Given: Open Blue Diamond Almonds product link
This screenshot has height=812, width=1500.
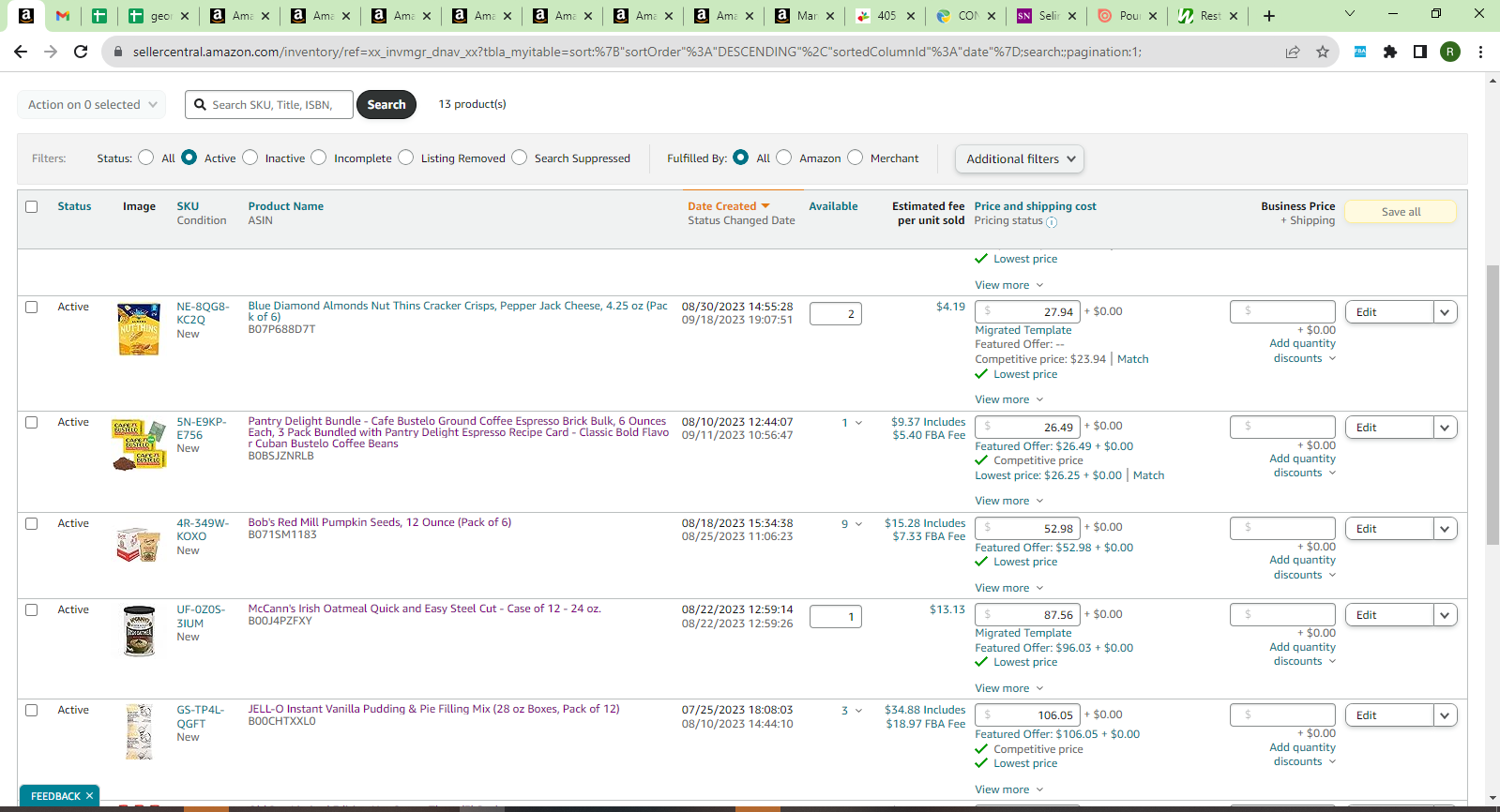Looking at the screenshot, I should (x=458, y=311).
